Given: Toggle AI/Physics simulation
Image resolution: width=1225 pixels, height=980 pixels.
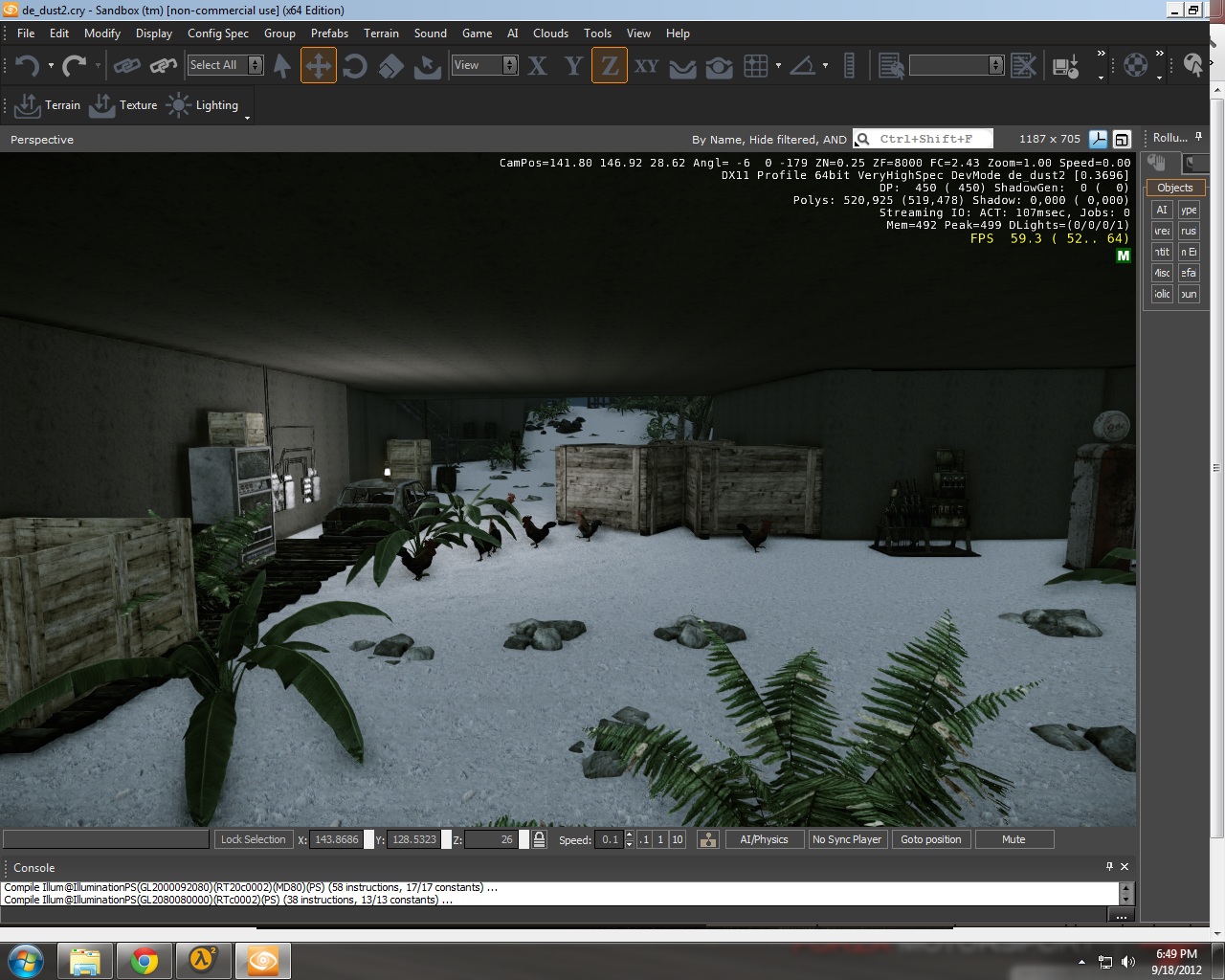Looking at the screenshot, I should tap(764, 839).
